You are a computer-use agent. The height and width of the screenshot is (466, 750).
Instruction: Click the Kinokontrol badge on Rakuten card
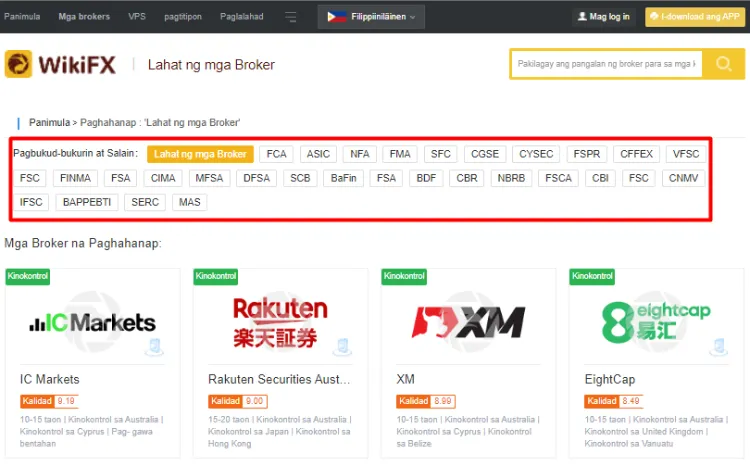(x=216, y=276)
